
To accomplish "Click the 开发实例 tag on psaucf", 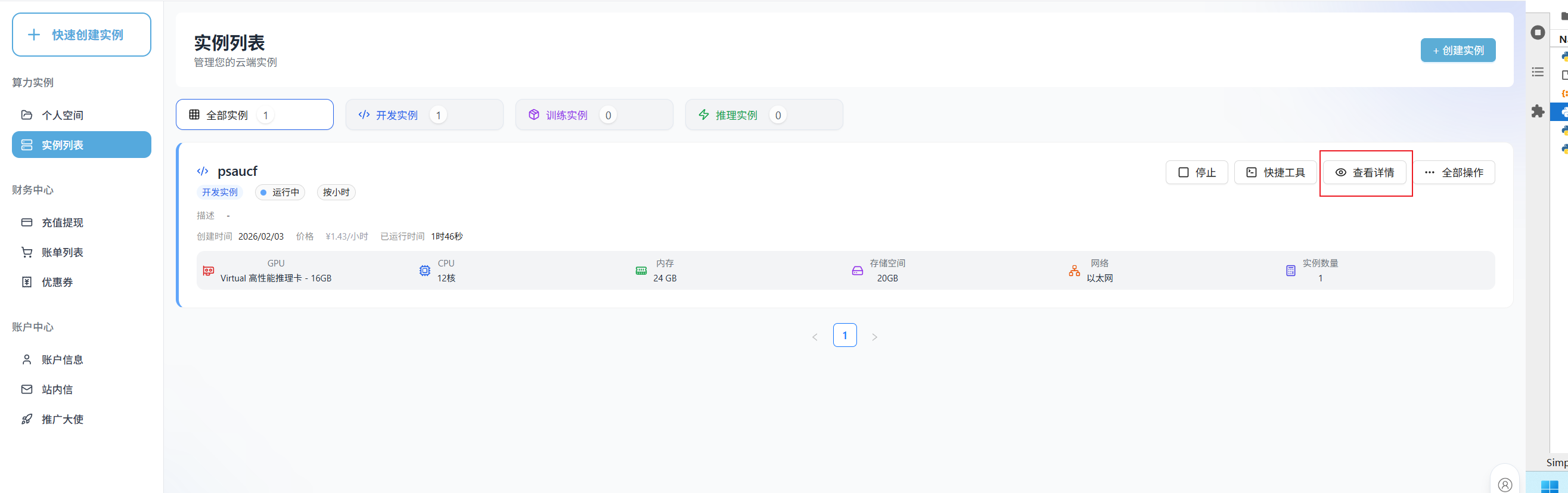I will point(220,193).
